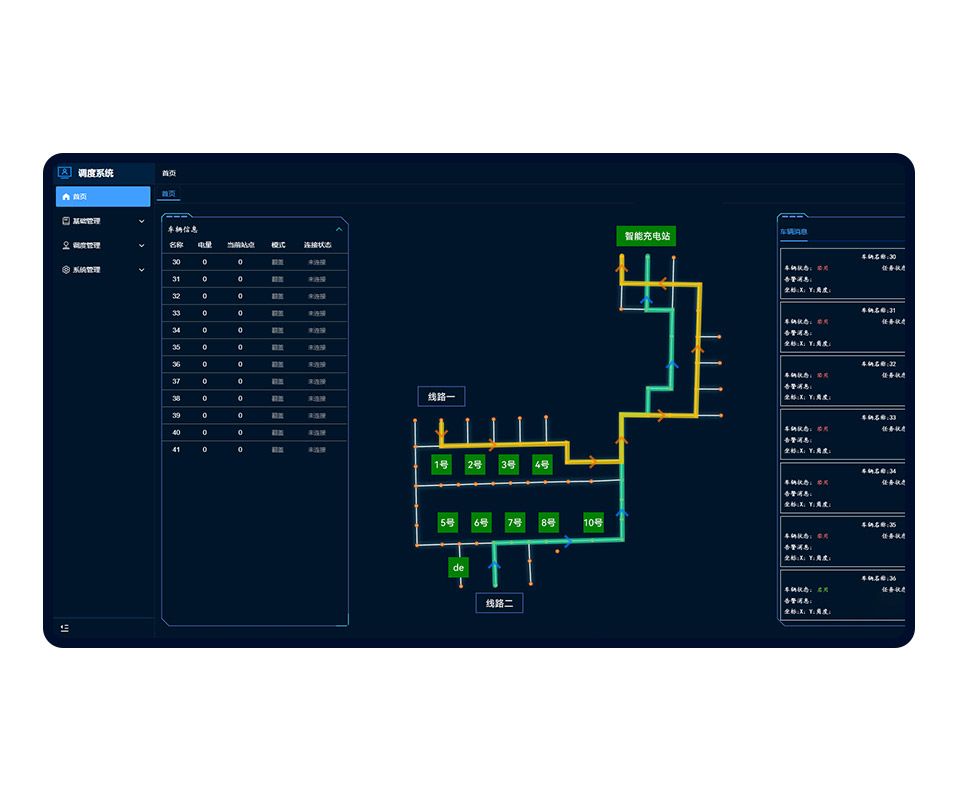Click the 系统管理 gear icon
This screenshot has width=958, height=800.
click(66, 270)
